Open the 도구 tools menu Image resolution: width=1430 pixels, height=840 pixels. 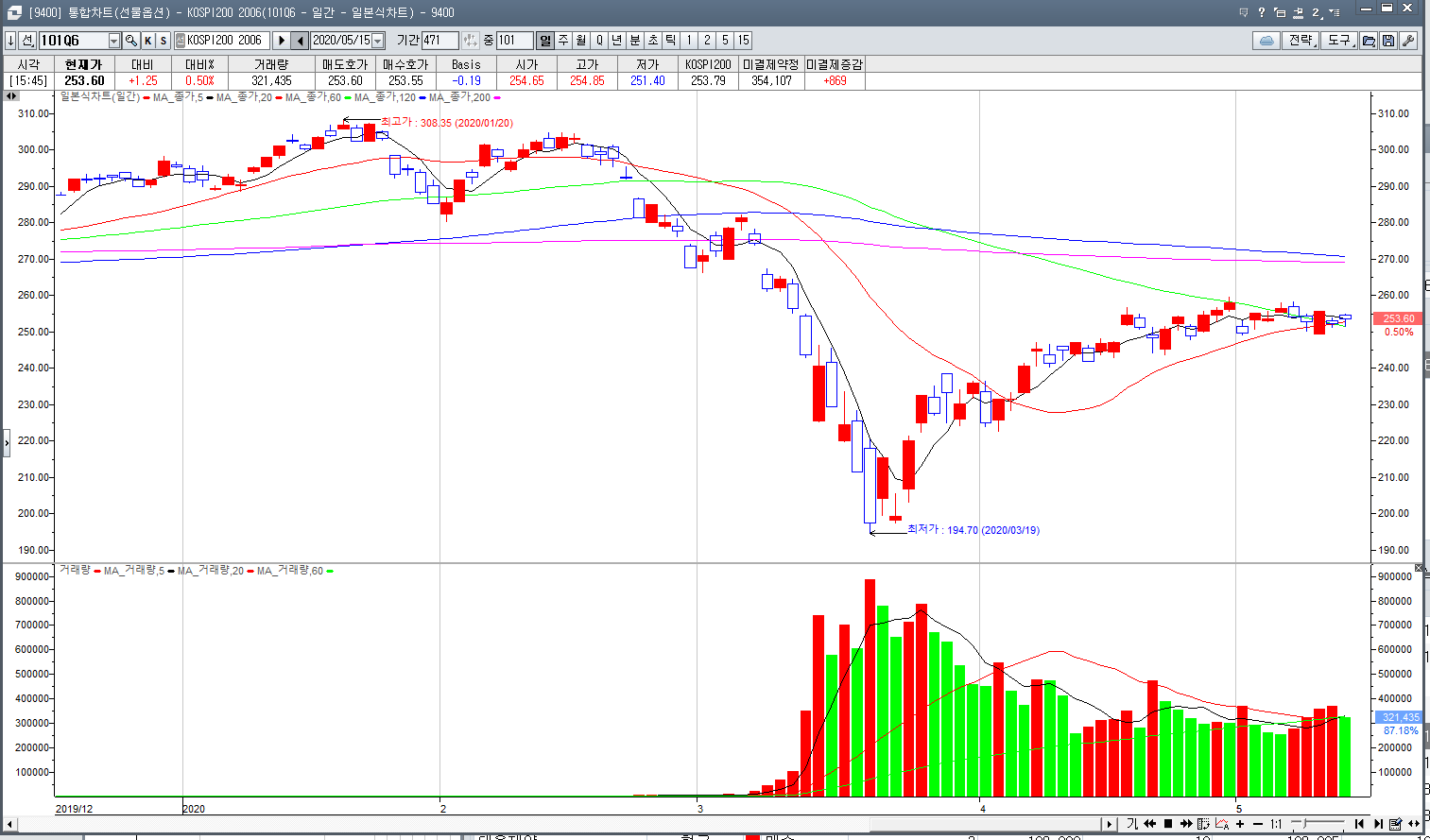(x=1339, y=41)
